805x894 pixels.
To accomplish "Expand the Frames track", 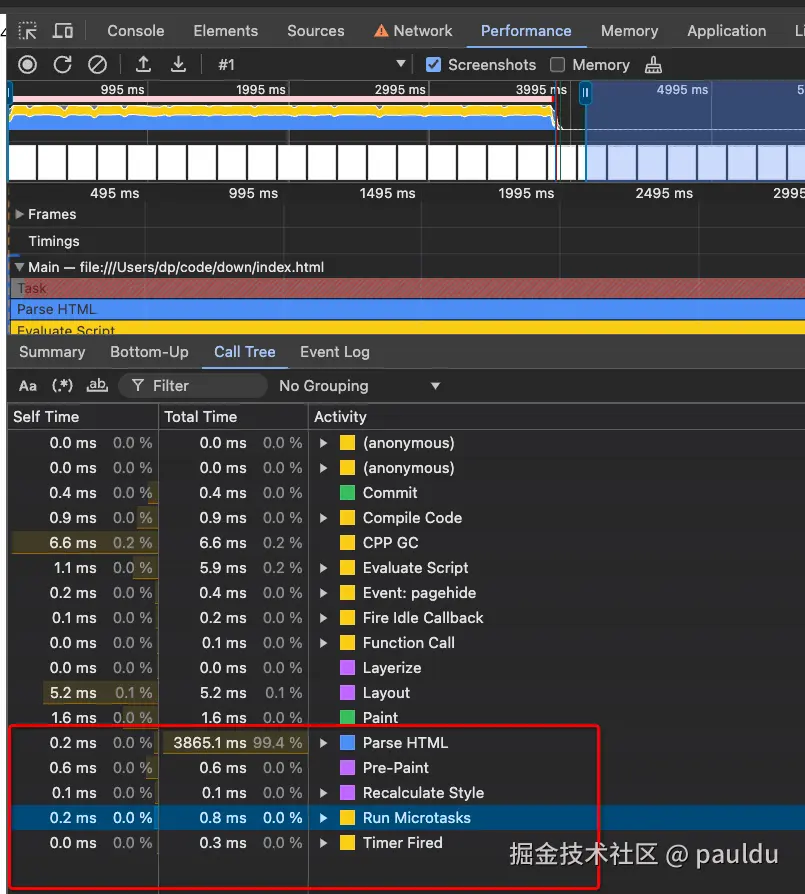I will click(x=20, y=214).
